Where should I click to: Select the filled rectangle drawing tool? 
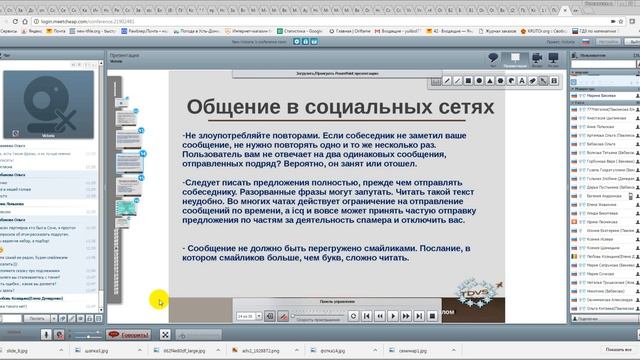click(x=468, y=81)
